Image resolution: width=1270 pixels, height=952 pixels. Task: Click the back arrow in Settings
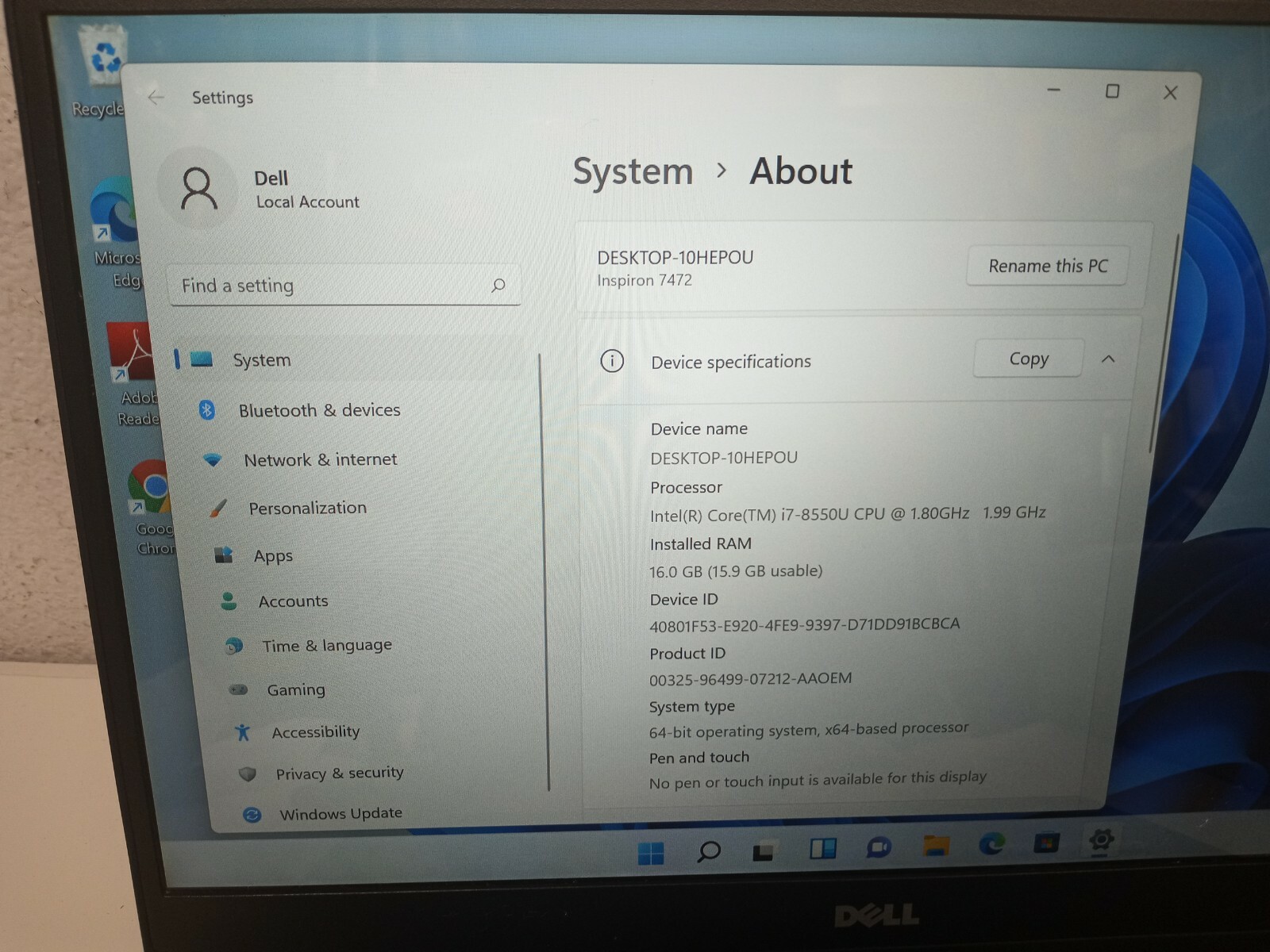point(156,98)
